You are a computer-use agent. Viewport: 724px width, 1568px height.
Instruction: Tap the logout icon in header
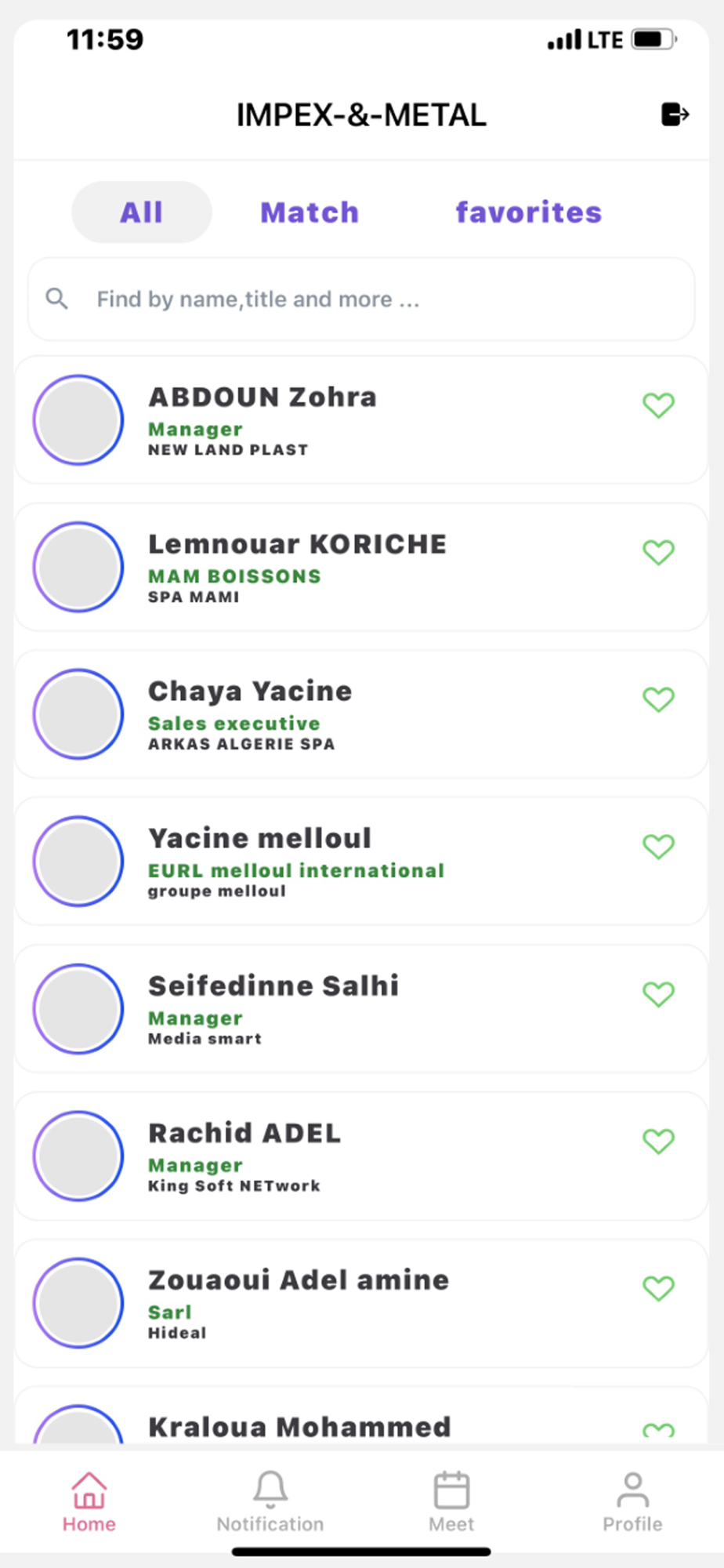click(675, 114)
